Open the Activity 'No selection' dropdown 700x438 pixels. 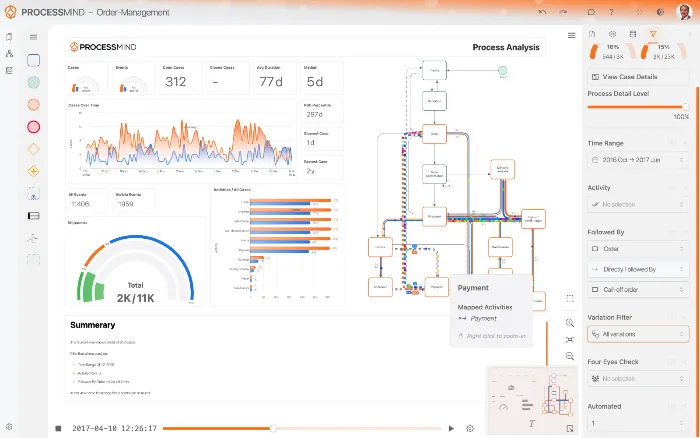633,204
